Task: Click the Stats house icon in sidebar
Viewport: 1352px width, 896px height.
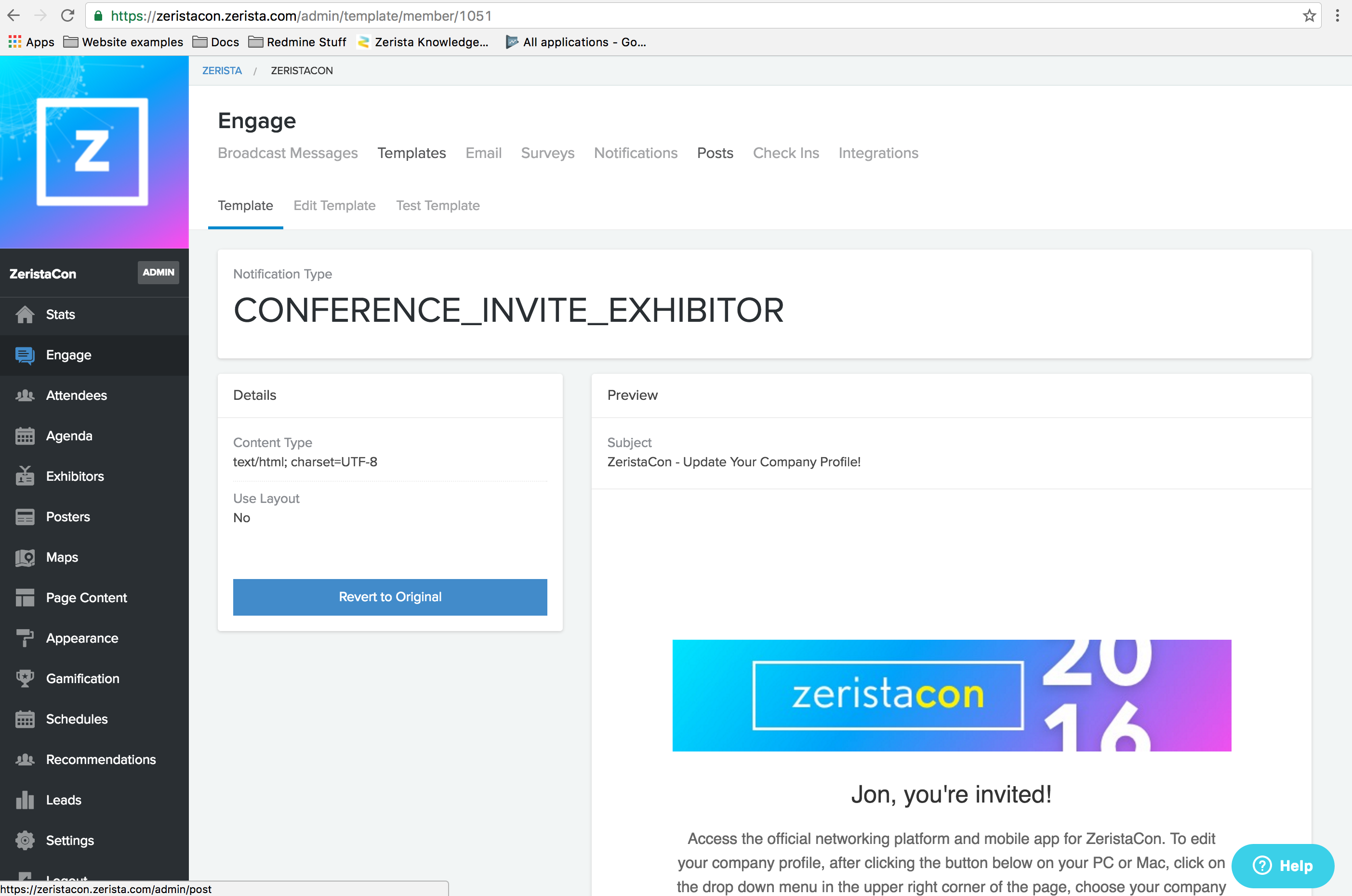Action: 25,314
